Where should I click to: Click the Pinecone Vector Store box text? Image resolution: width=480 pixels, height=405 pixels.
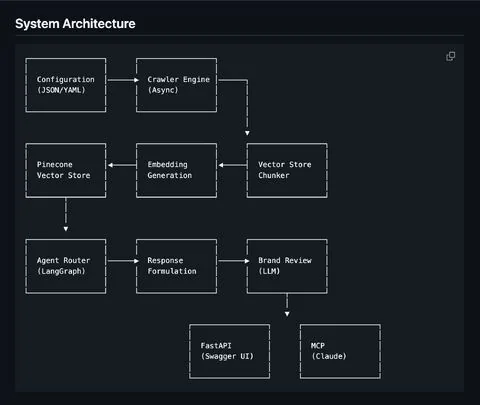coord(63,170)
